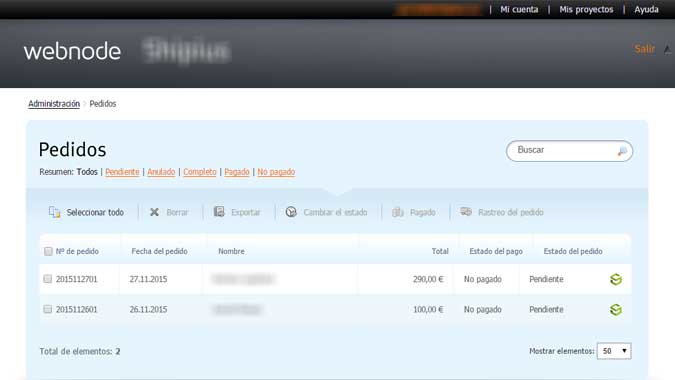Click the Borrar button label
This screenshot has width=675, height=380.
point(177,212)
